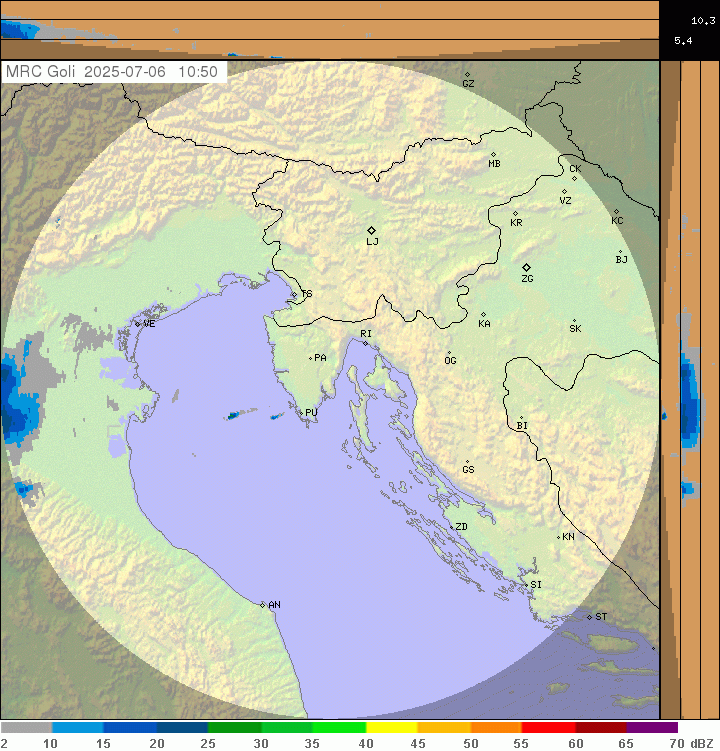Pick the dark blue 20–25 dBZ swatch
This screenshot has height=751, width=720.
(x=182, y=728)
